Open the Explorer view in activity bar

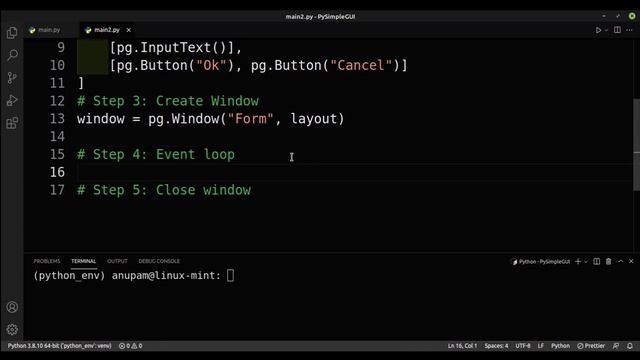(x=12, y=33)
